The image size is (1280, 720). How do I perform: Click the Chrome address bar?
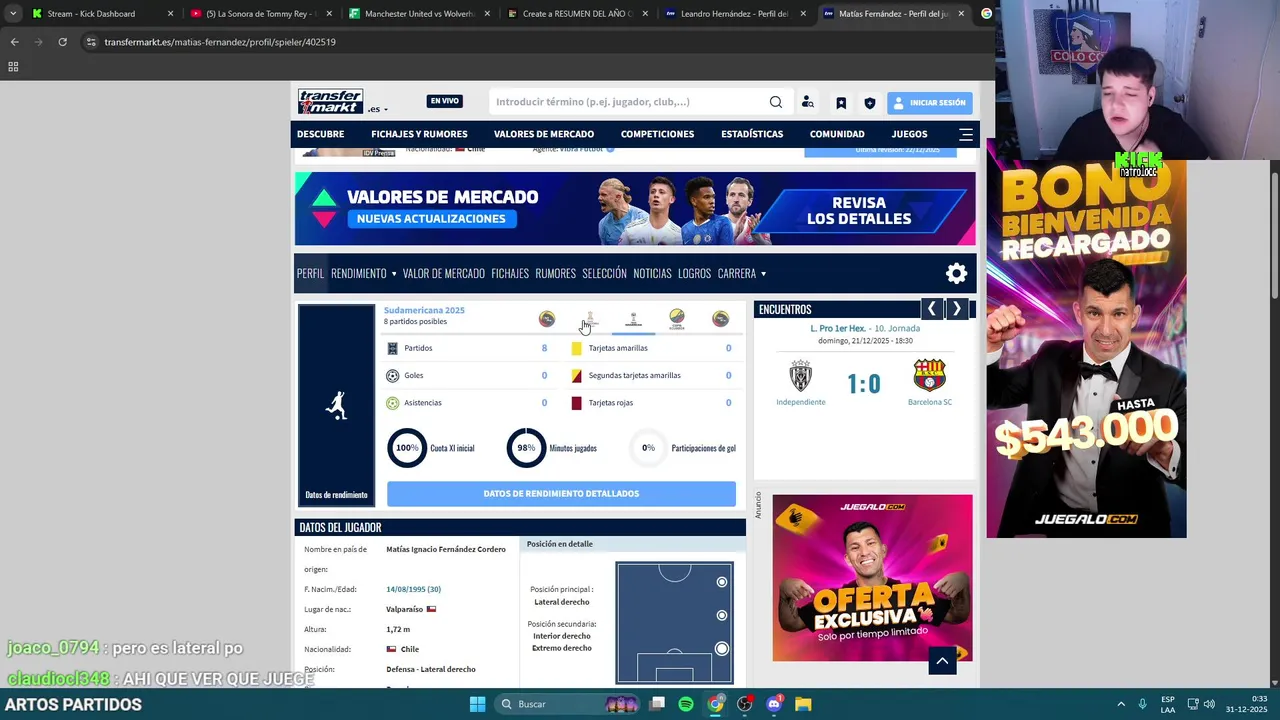tap(530, 42)
